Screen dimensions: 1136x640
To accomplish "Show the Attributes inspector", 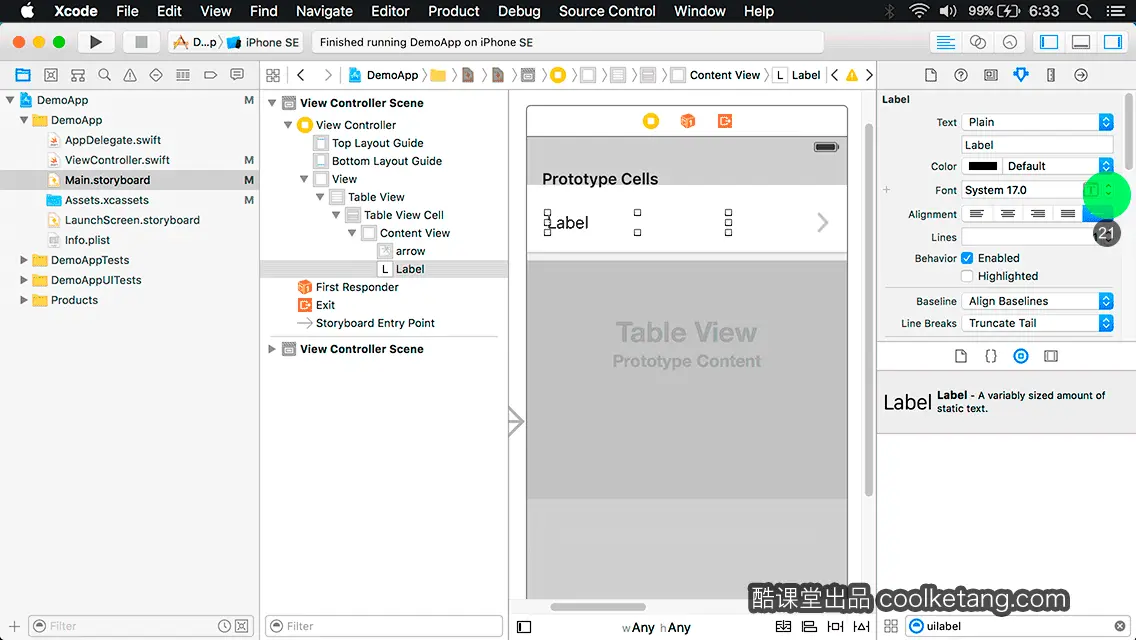I will [x=1021, y=75].
